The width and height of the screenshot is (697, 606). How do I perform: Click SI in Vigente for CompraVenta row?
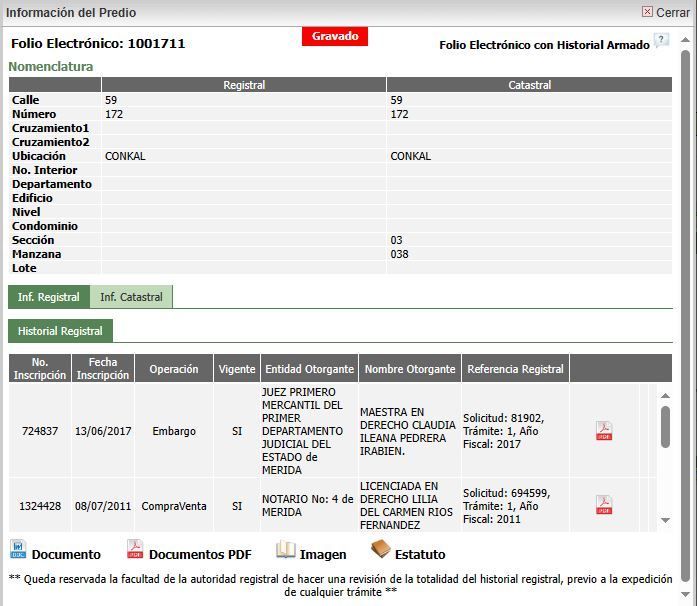point(237,506)
